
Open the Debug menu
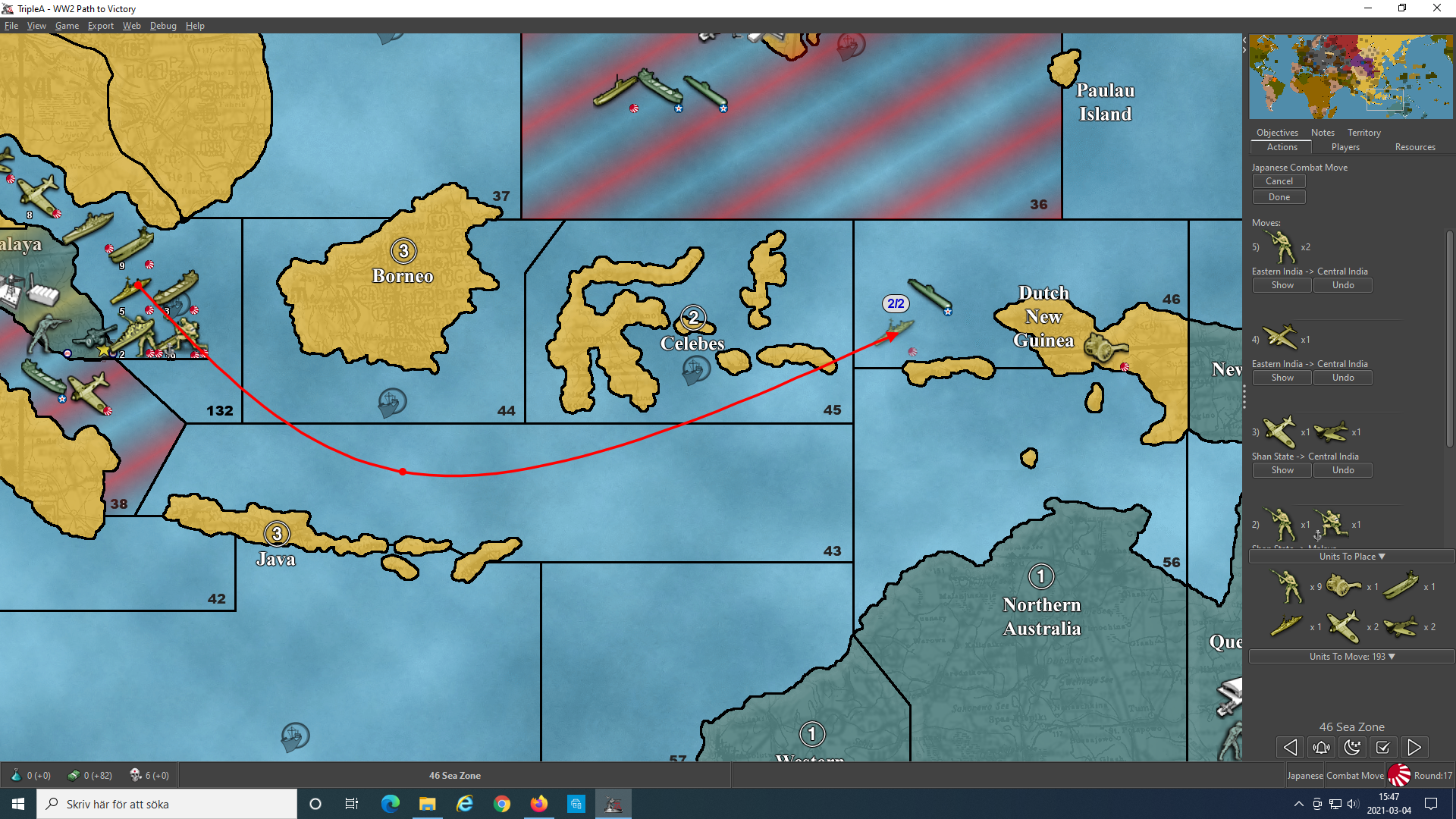[x=163, y=25]
